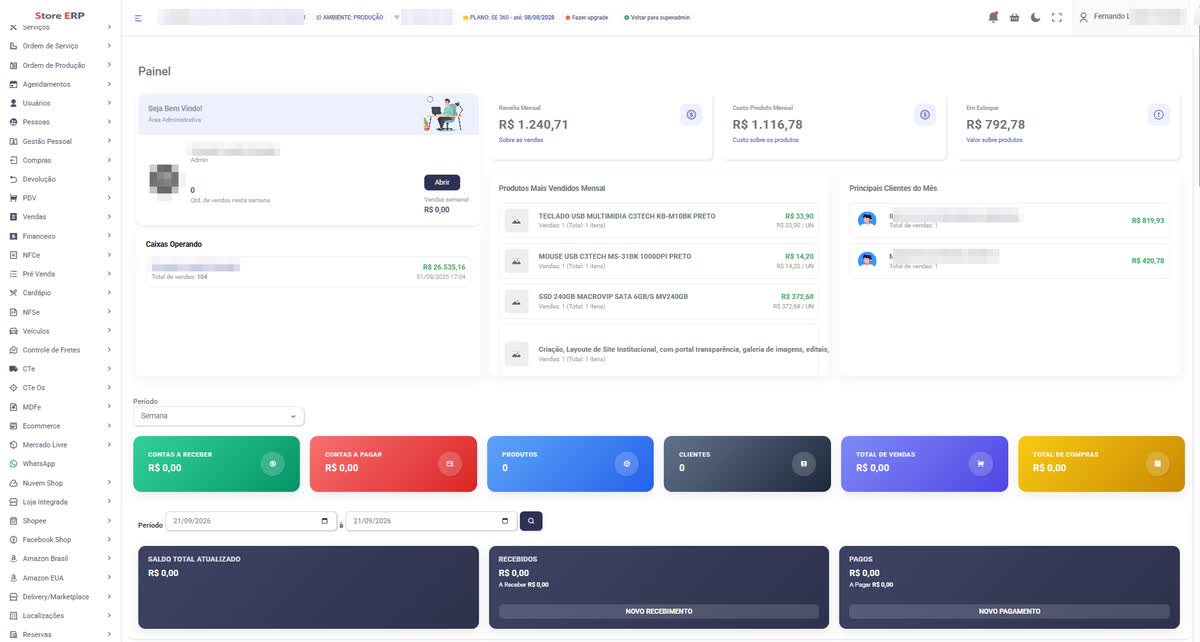Enter fullscreen mode icon
Viewport: 1200px width, 642px height.
(x=1057, y=17)
